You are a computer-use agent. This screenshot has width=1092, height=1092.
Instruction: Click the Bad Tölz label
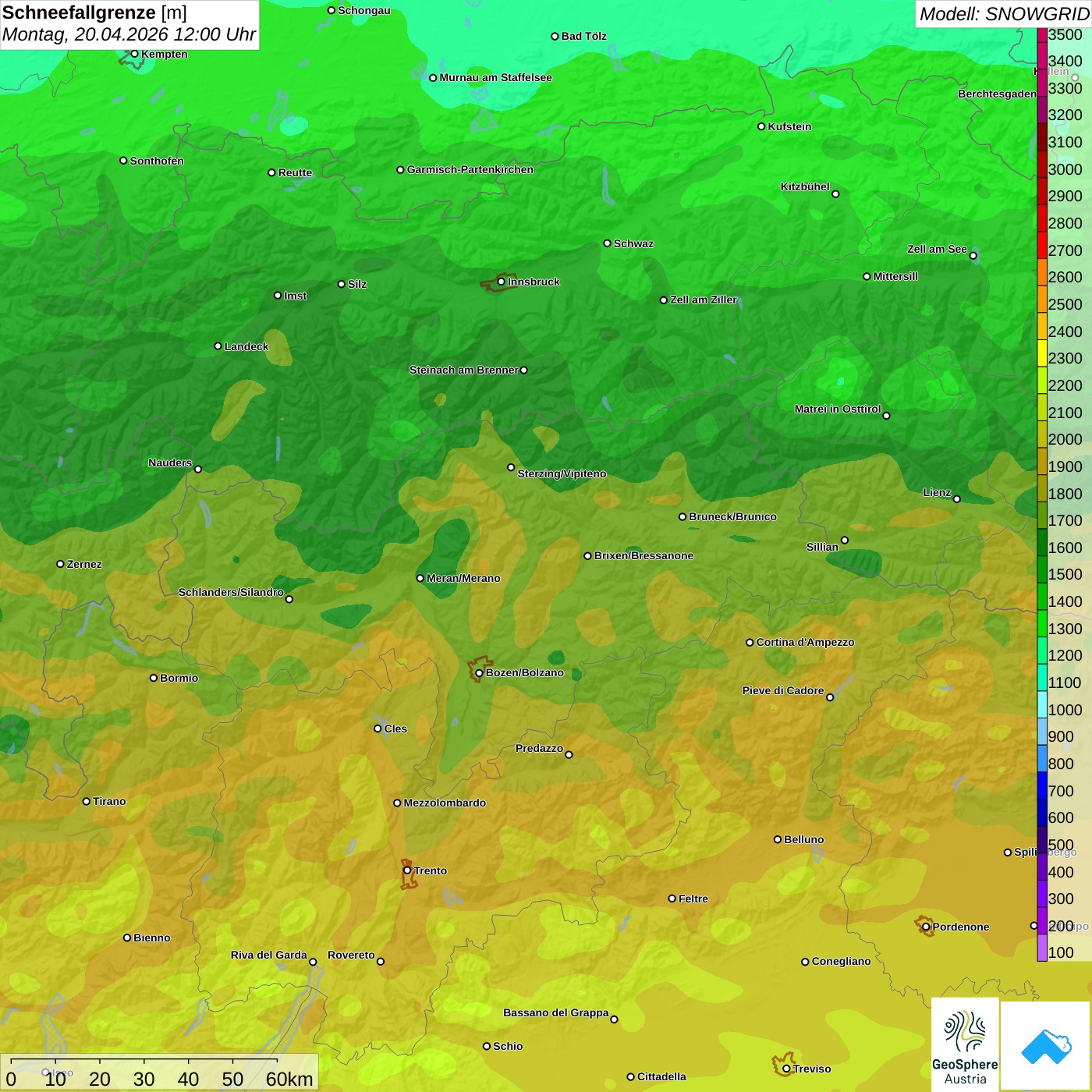click(584, 36)
